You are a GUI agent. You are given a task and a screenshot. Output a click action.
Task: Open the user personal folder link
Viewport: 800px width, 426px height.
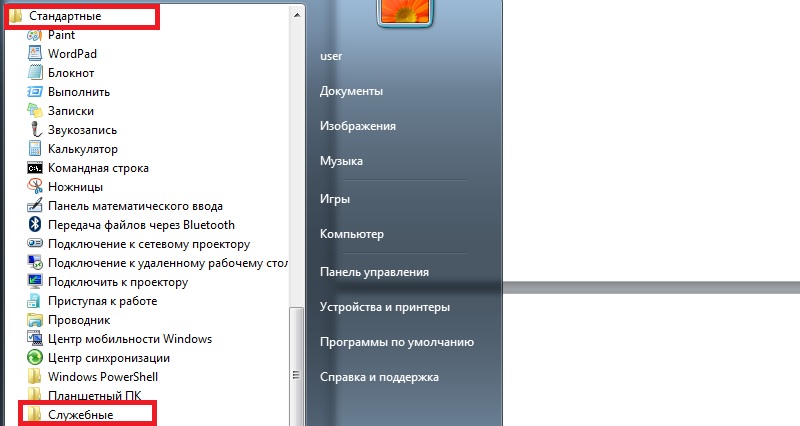pos(331,56)
